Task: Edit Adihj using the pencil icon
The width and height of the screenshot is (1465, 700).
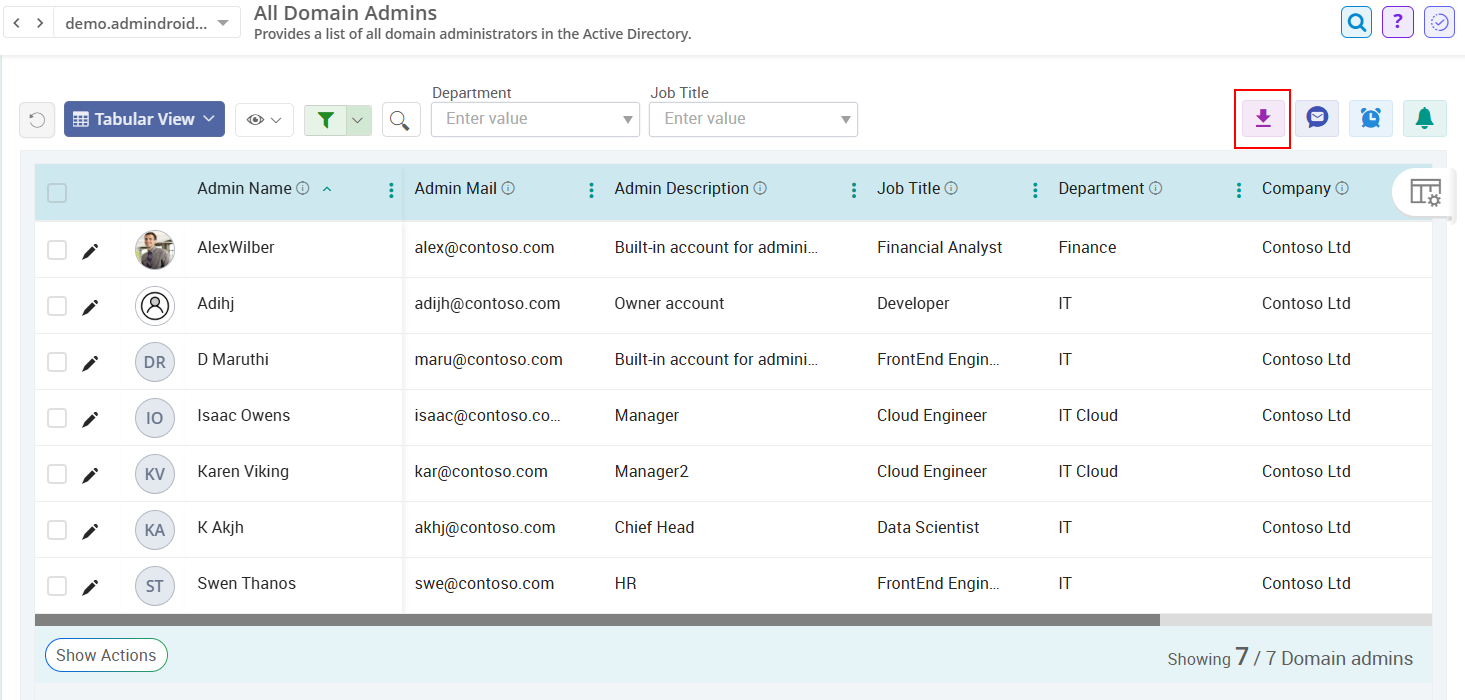Action: (90, 305)
